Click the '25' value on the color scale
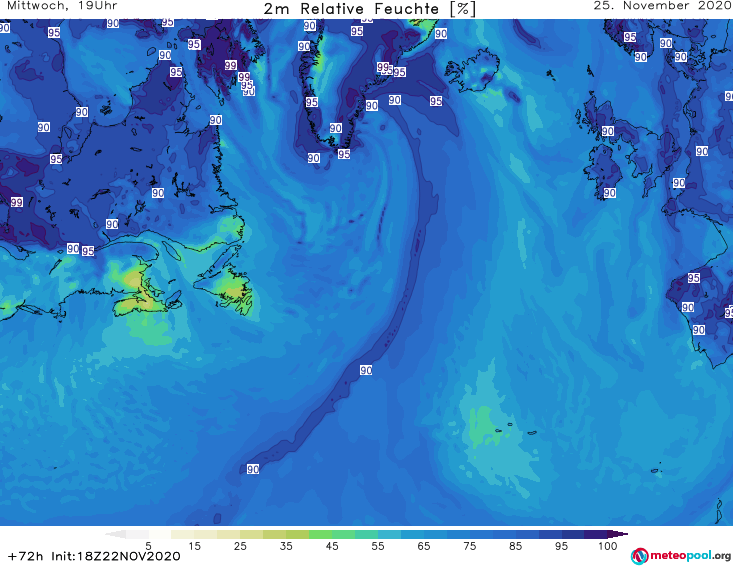 tap(240, 546)
